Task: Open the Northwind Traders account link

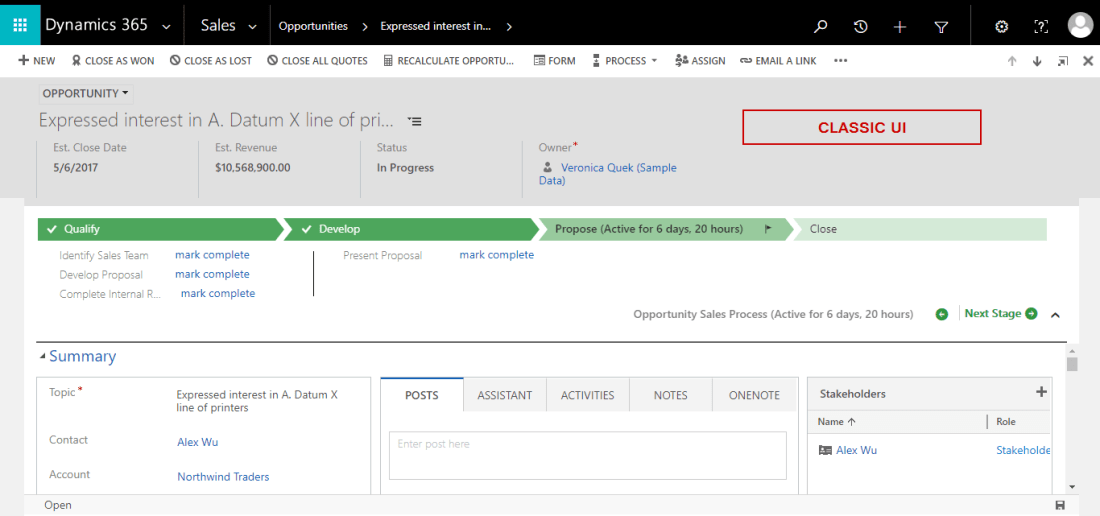Action: click(223, 477)
